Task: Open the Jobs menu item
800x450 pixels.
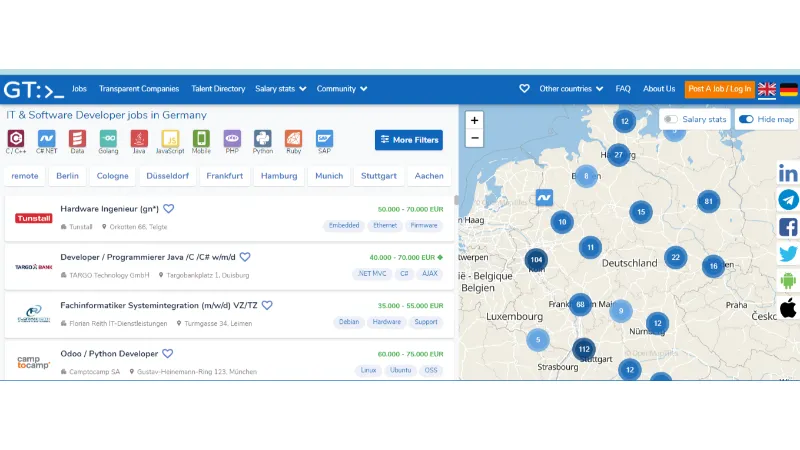Action: 79,89
